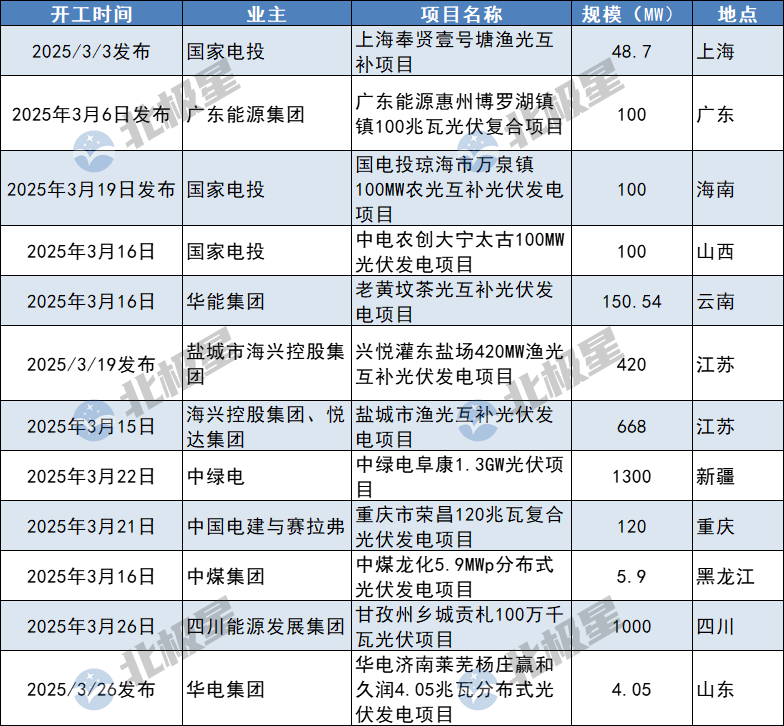Select the date cell 2025年3月22日
Viewport: 784px width, 726px height.
[x=92, y=476]
